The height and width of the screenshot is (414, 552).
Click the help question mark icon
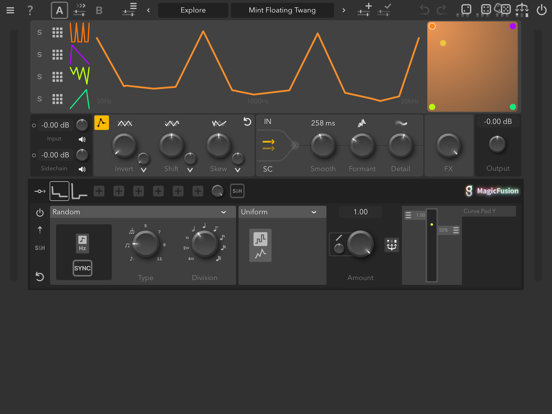pos(30,10)
